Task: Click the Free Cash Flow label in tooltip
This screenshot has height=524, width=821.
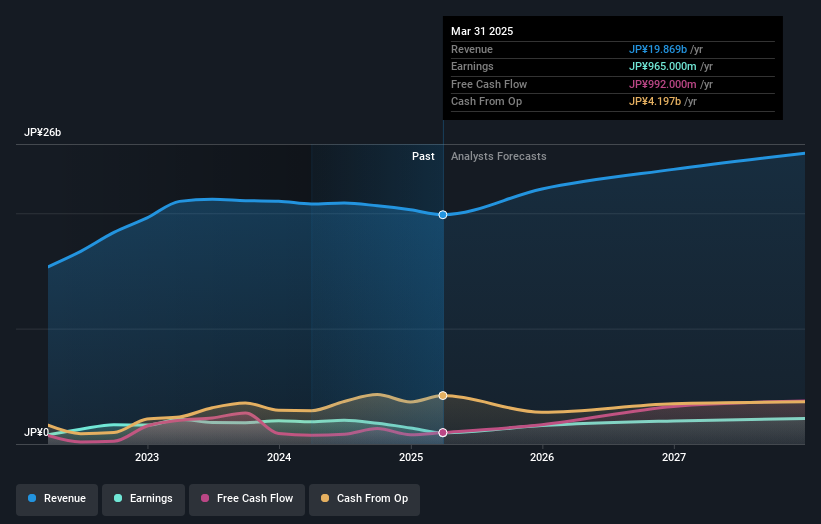Action: 489,84
